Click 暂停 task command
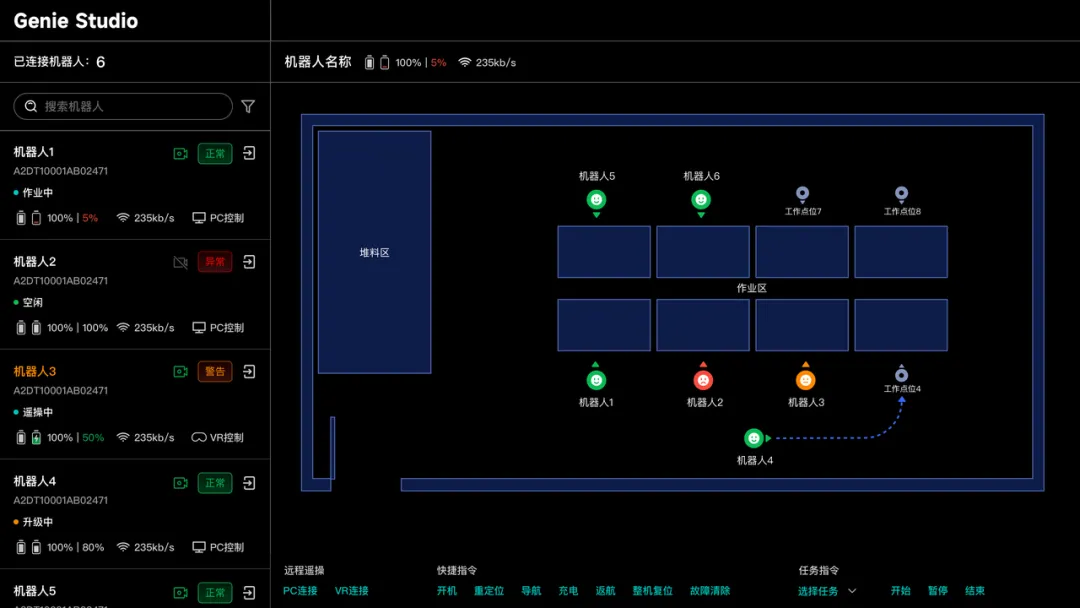The width and height of the screenshot is (1080, 608). 937,591
